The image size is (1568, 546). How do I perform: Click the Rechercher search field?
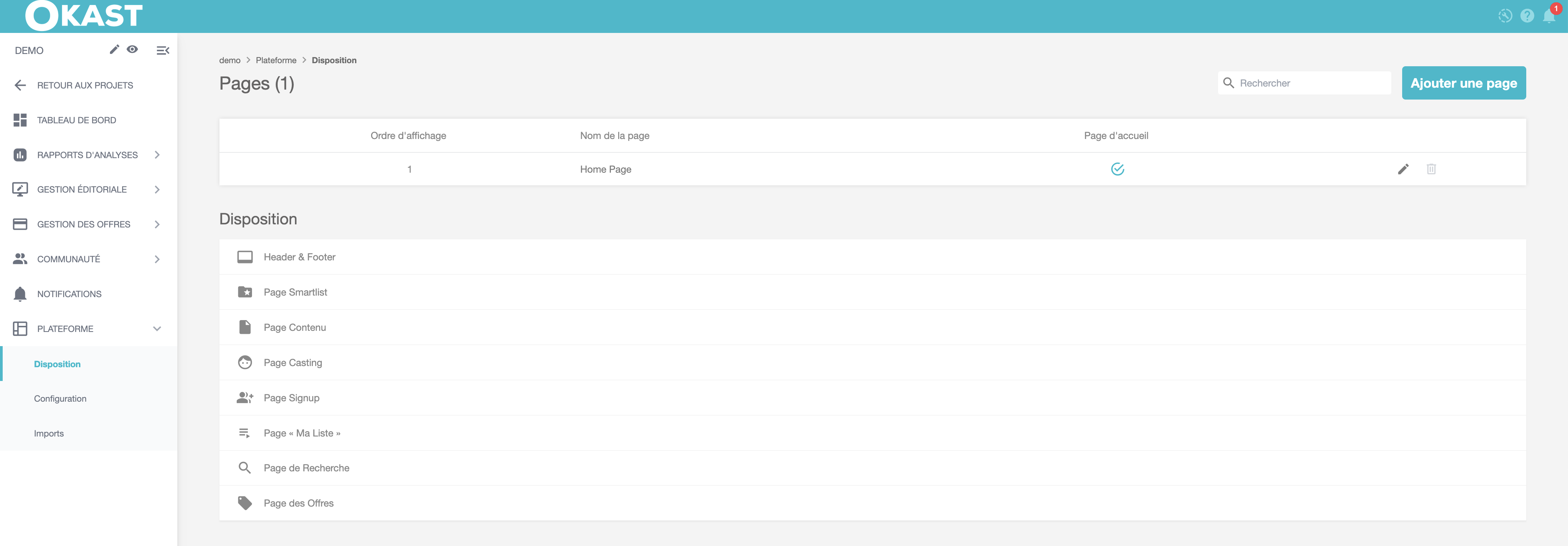1312,83
